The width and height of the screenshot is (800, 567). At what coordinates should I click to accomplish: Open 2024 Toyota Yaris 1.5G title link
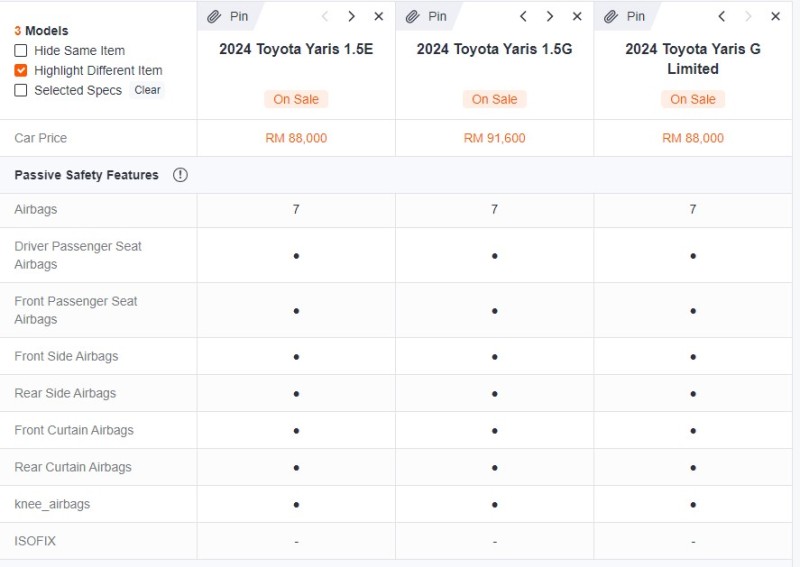(x=494, y=49)
